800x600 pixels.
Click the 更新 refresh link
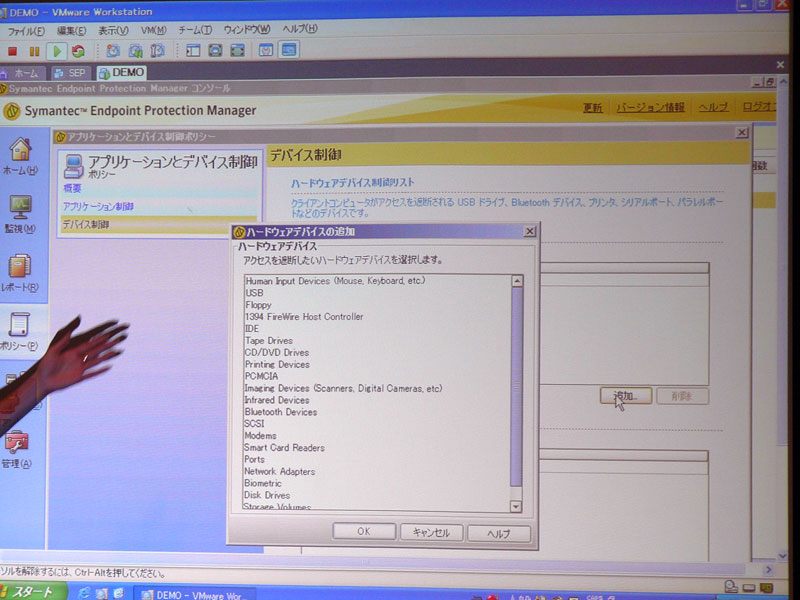point(592,108)
